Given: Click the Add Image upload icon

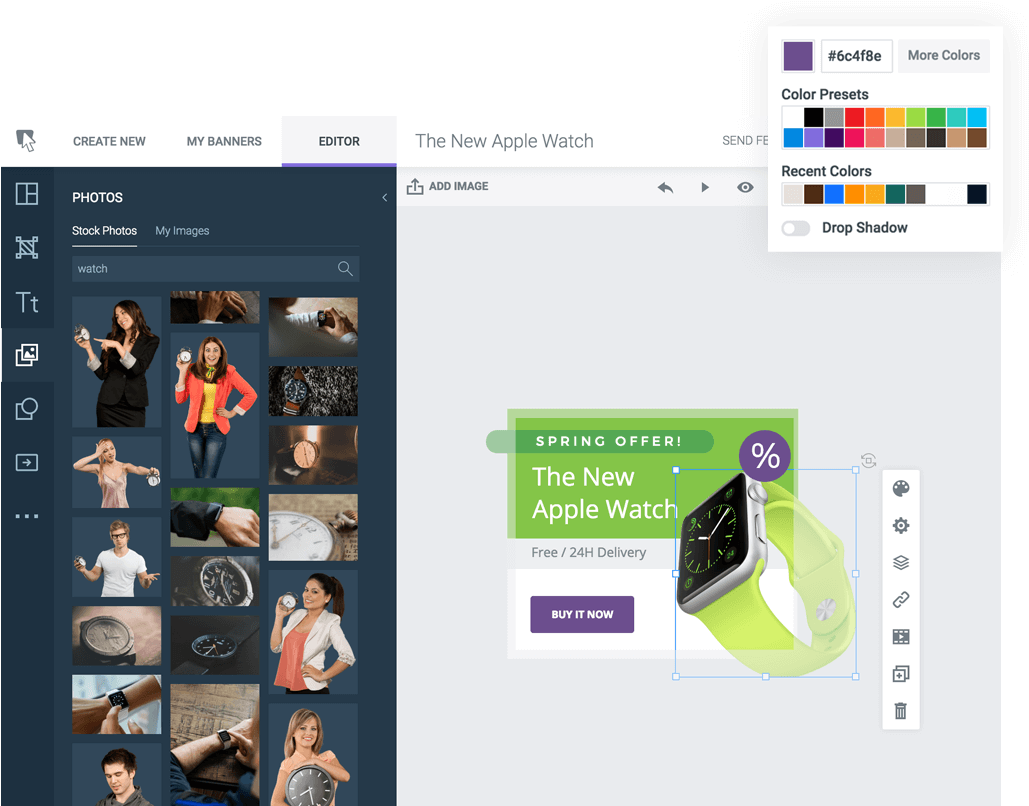Looking at the screenshot, I should (415, 186).
